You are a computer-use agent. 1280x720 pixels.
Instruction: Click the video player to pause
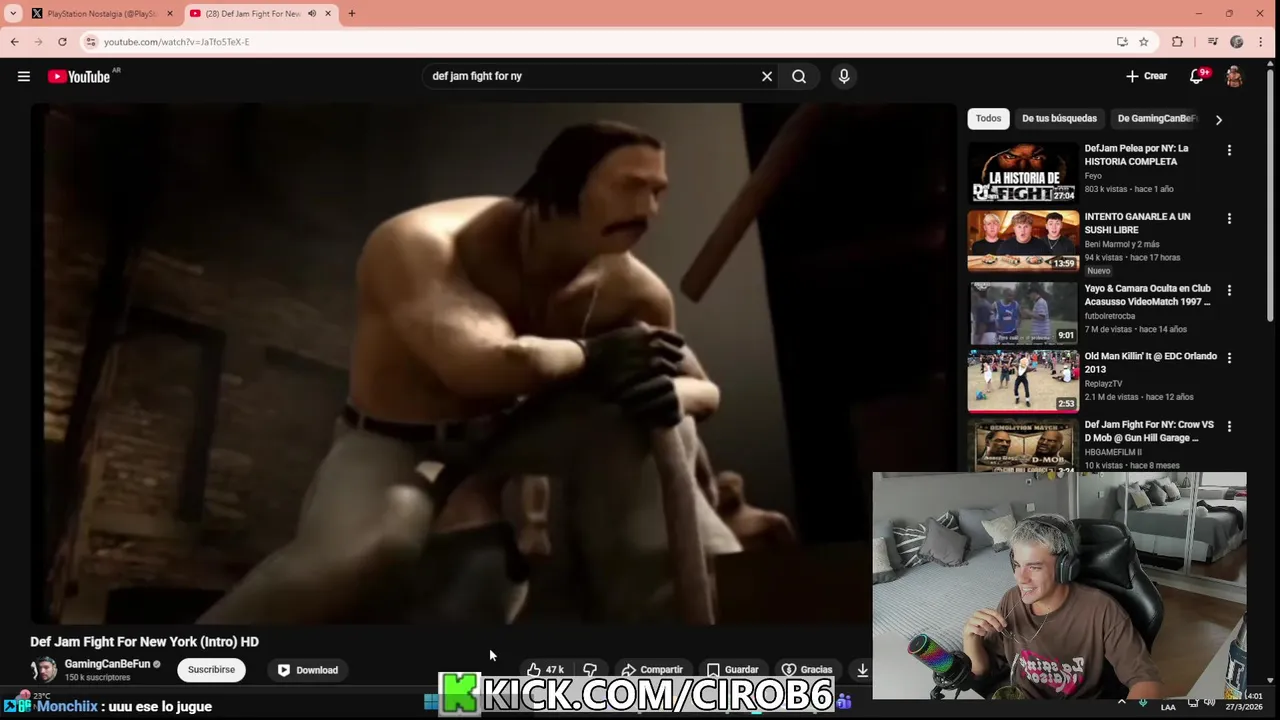point(494,364)
